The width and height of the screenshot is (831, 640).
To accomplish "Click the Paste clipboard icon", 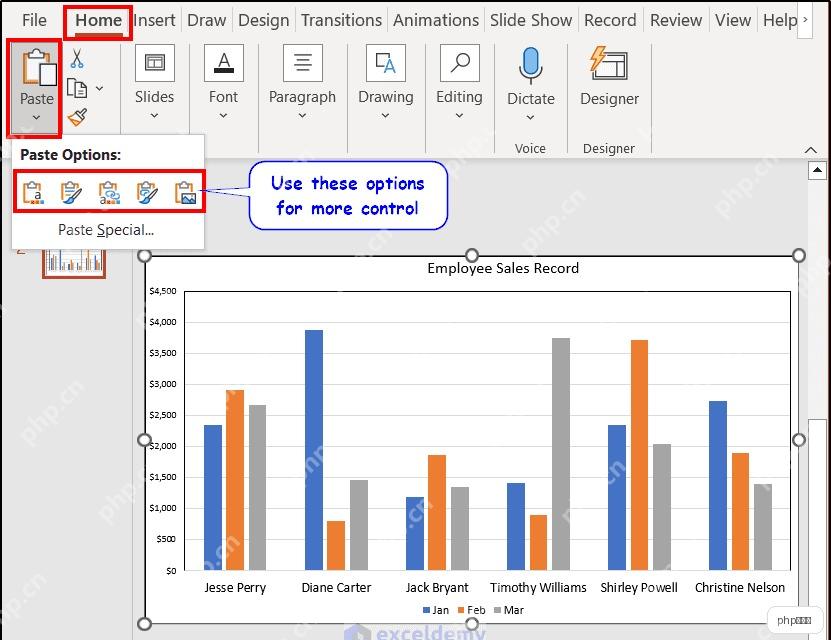I will click(x=38, y=67).
